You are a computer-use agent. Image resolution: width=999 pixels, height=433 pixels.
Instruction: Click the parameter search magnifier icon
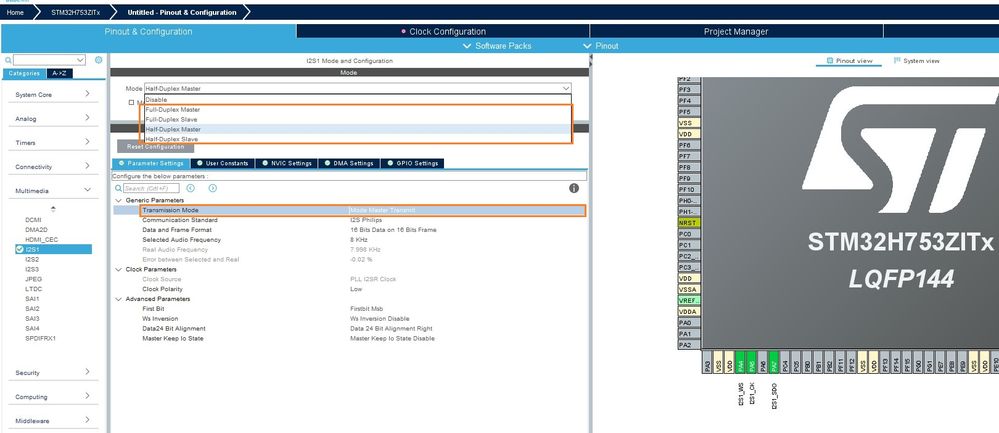[118, 188]
